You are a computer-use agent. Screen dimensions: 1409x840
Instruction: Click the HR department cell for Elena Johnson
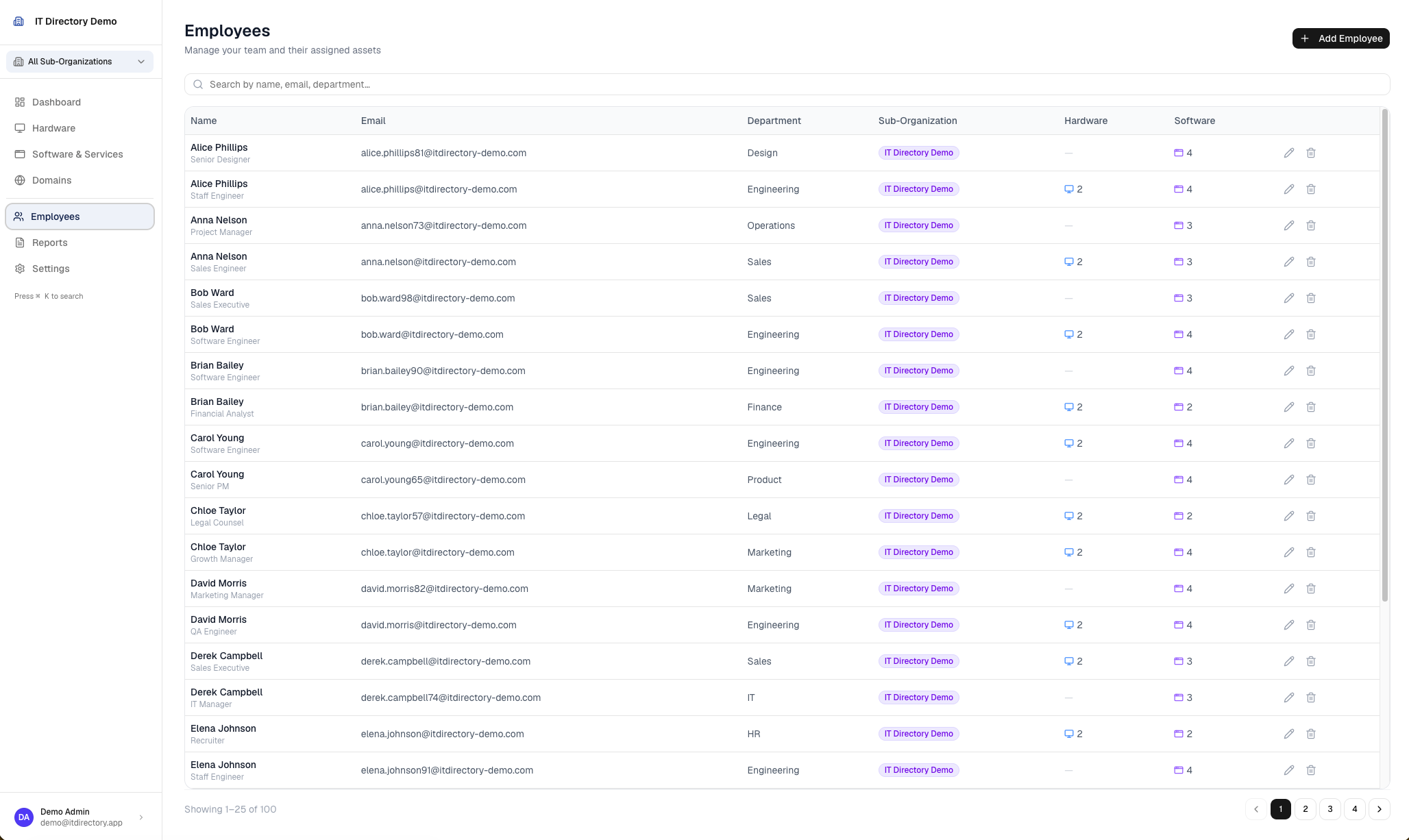click(x=754, y=734)
